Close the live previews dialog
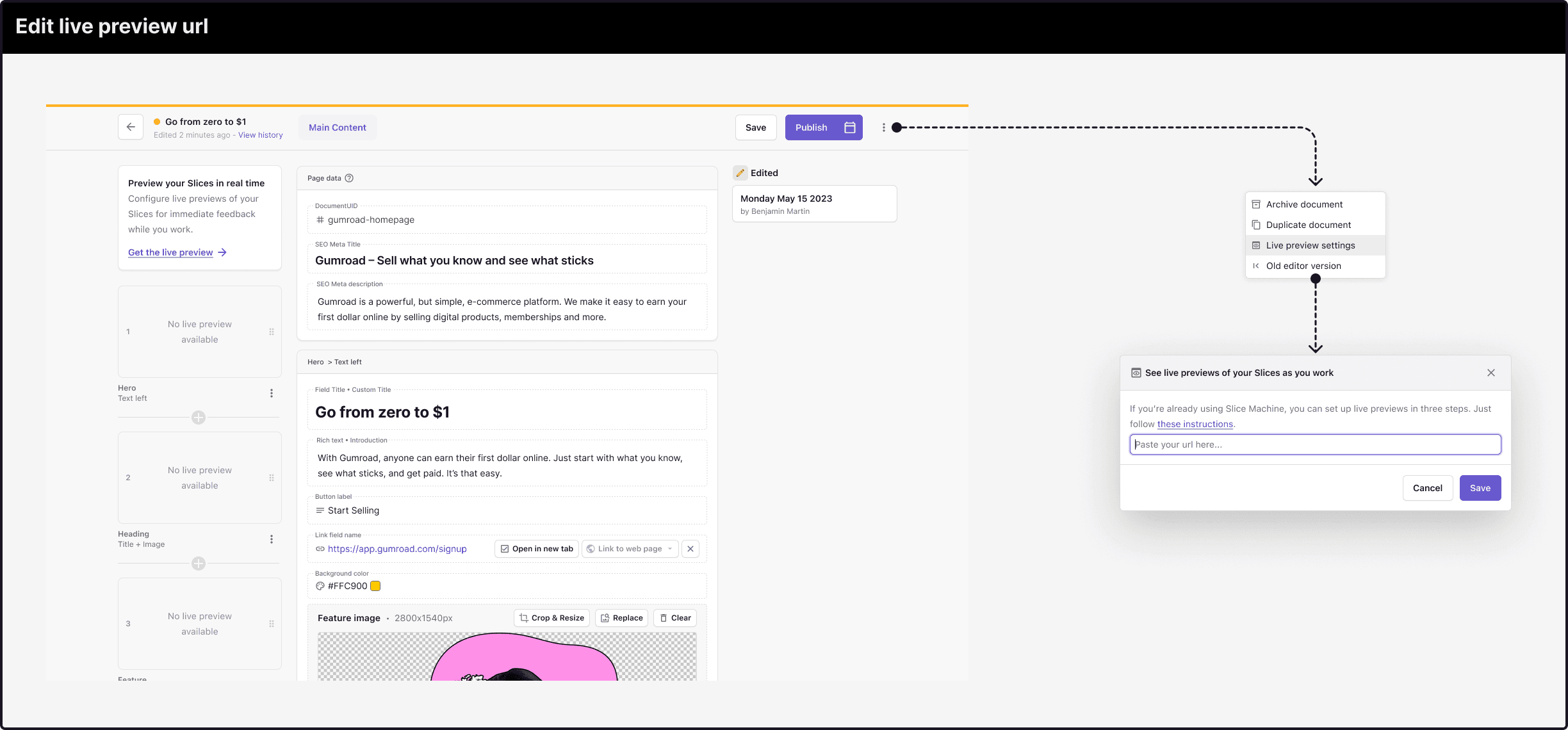Image resolution: width=1568 pixels, height=730 pixels. click(x=1490, y=373)
